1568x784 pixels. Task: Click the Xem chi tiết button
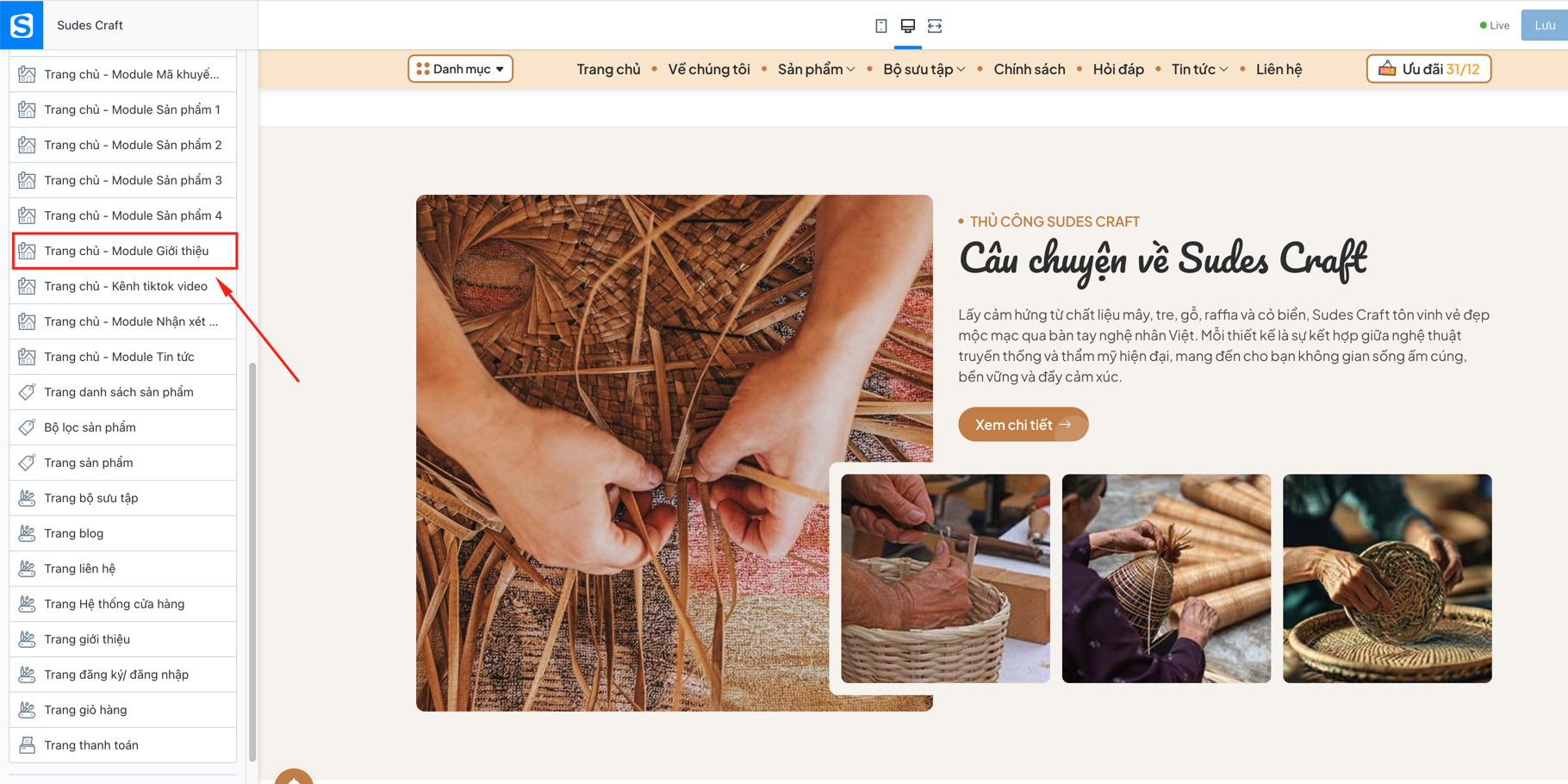pyautogui.click(x=1024, y=425)
